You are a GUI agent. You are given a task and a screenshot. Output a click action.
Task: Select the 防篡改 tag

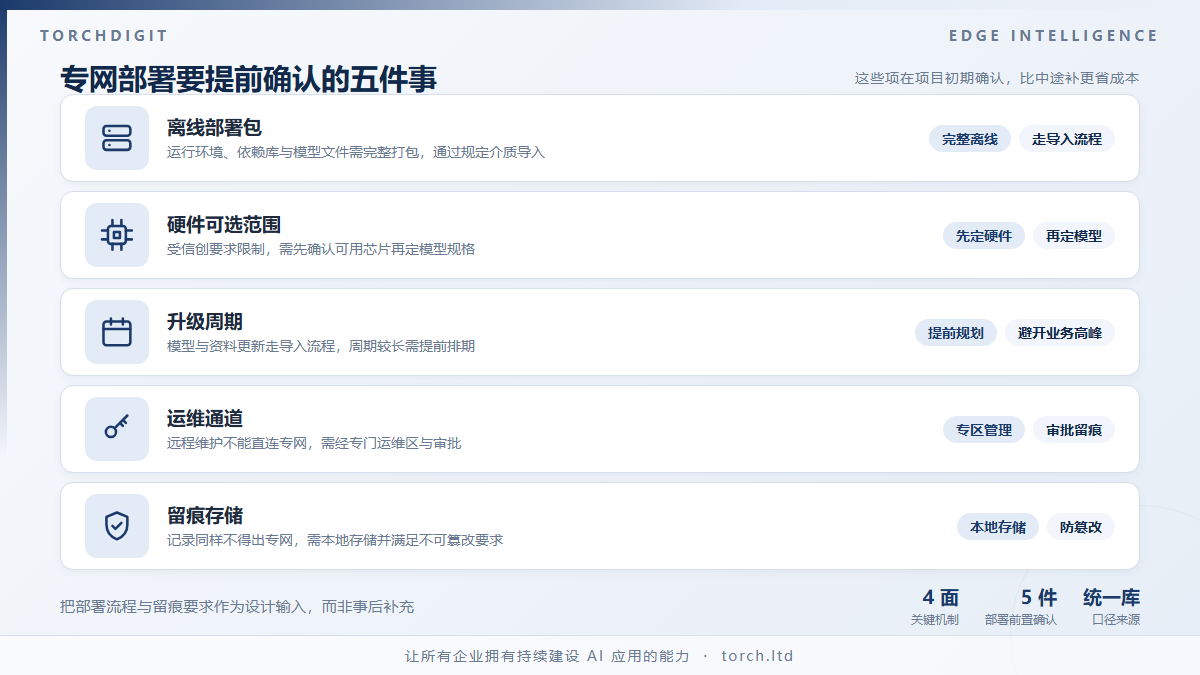pos(1081,527)
